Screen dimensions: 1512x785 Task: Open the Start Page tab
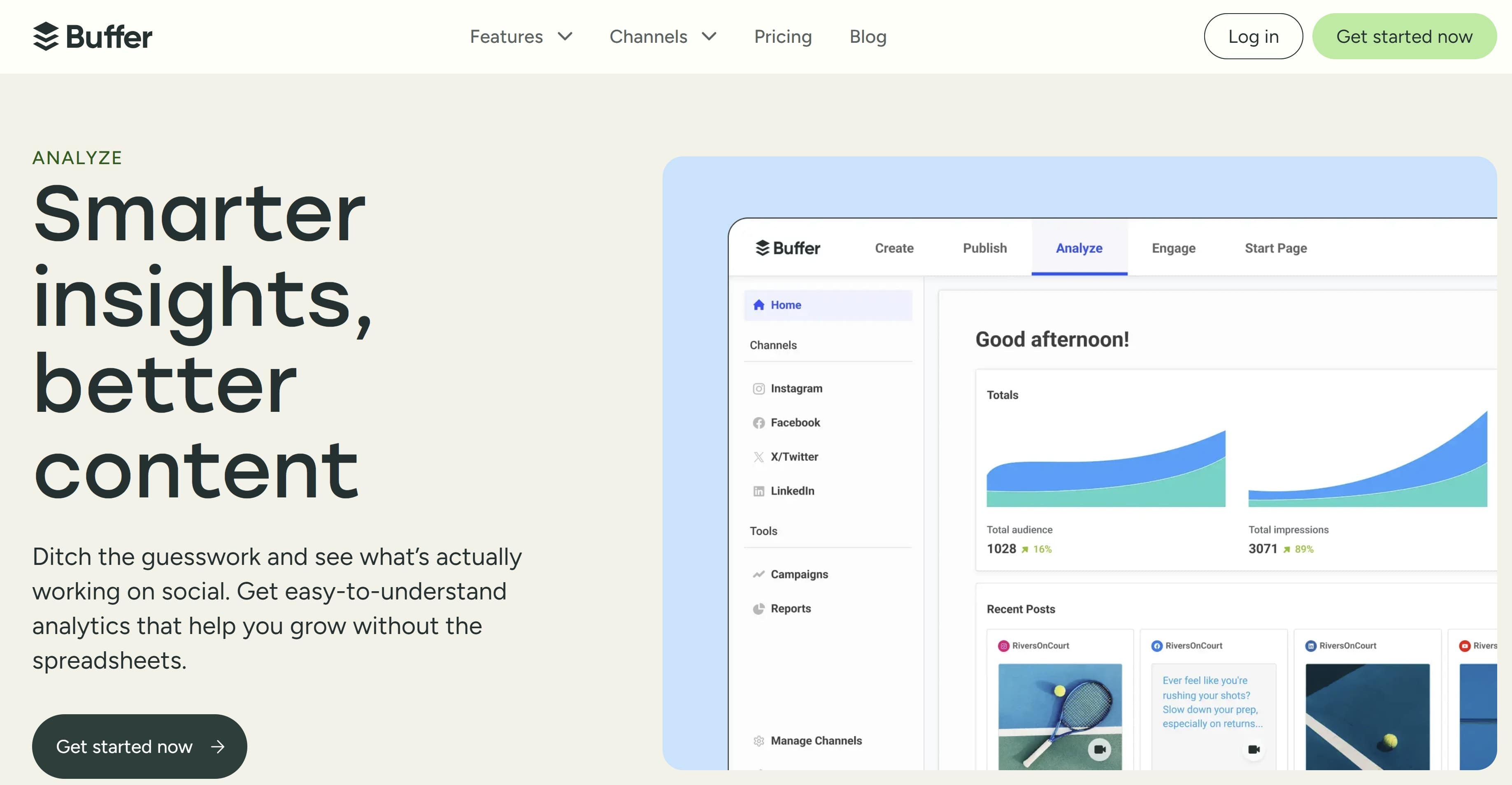click(1275, 248)
